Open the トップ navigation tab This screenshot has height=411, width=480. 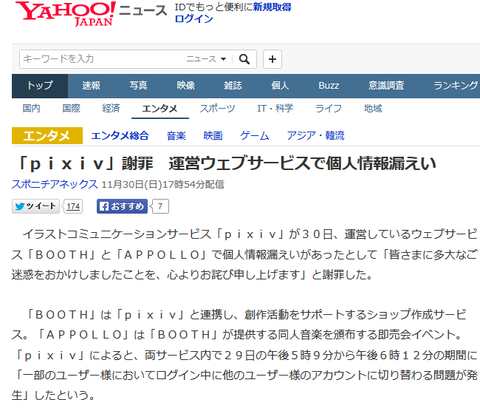tap(40, 86)
